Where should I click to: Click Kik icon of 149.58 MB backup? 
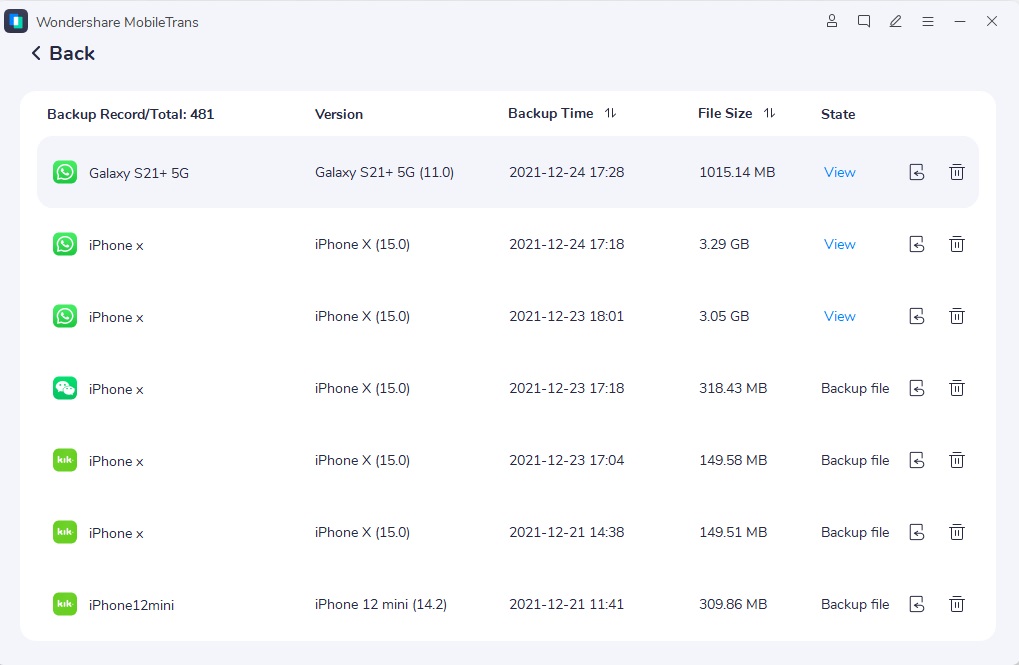pos(65,460)
